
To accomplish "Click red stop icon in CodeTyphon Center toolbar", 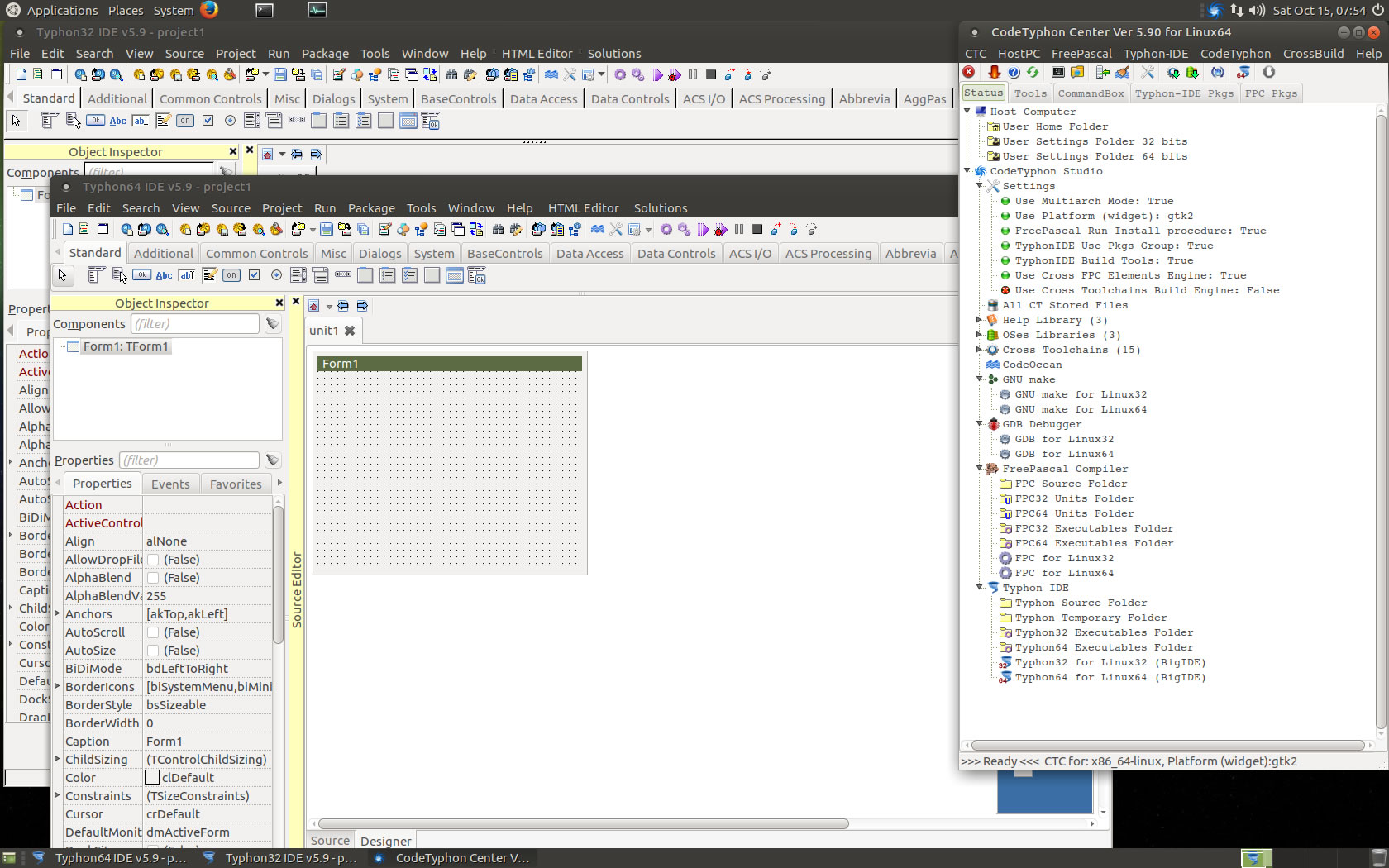I will [x=968, y=72].
